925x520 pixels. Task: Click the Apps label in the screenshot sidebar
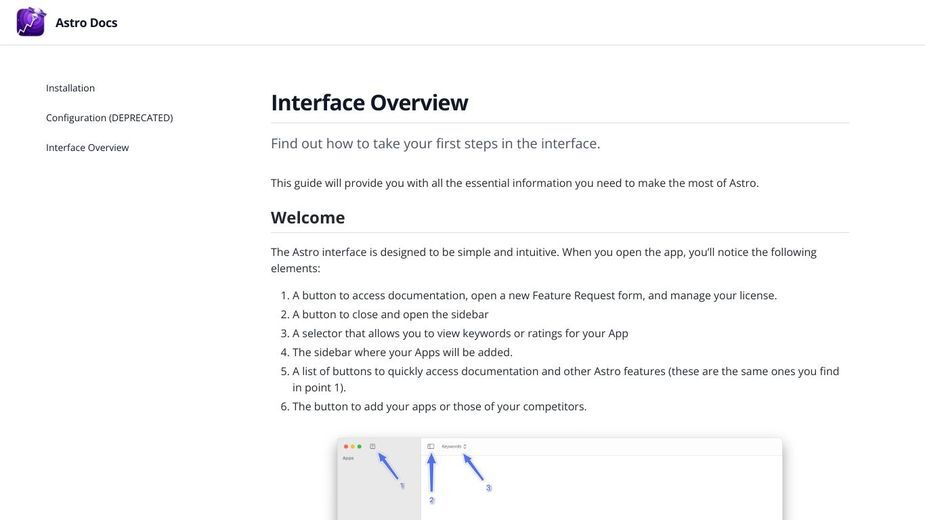click(348, 458)
